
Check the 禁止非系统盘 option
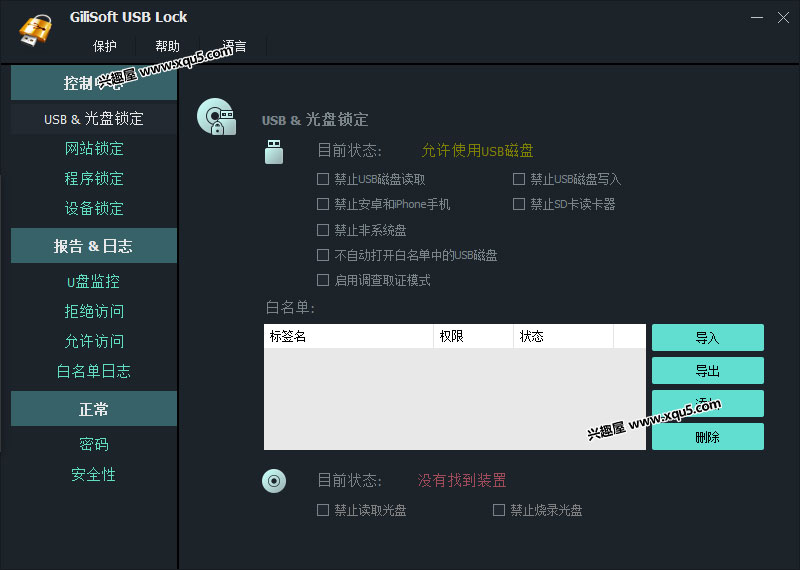[322, 230]
